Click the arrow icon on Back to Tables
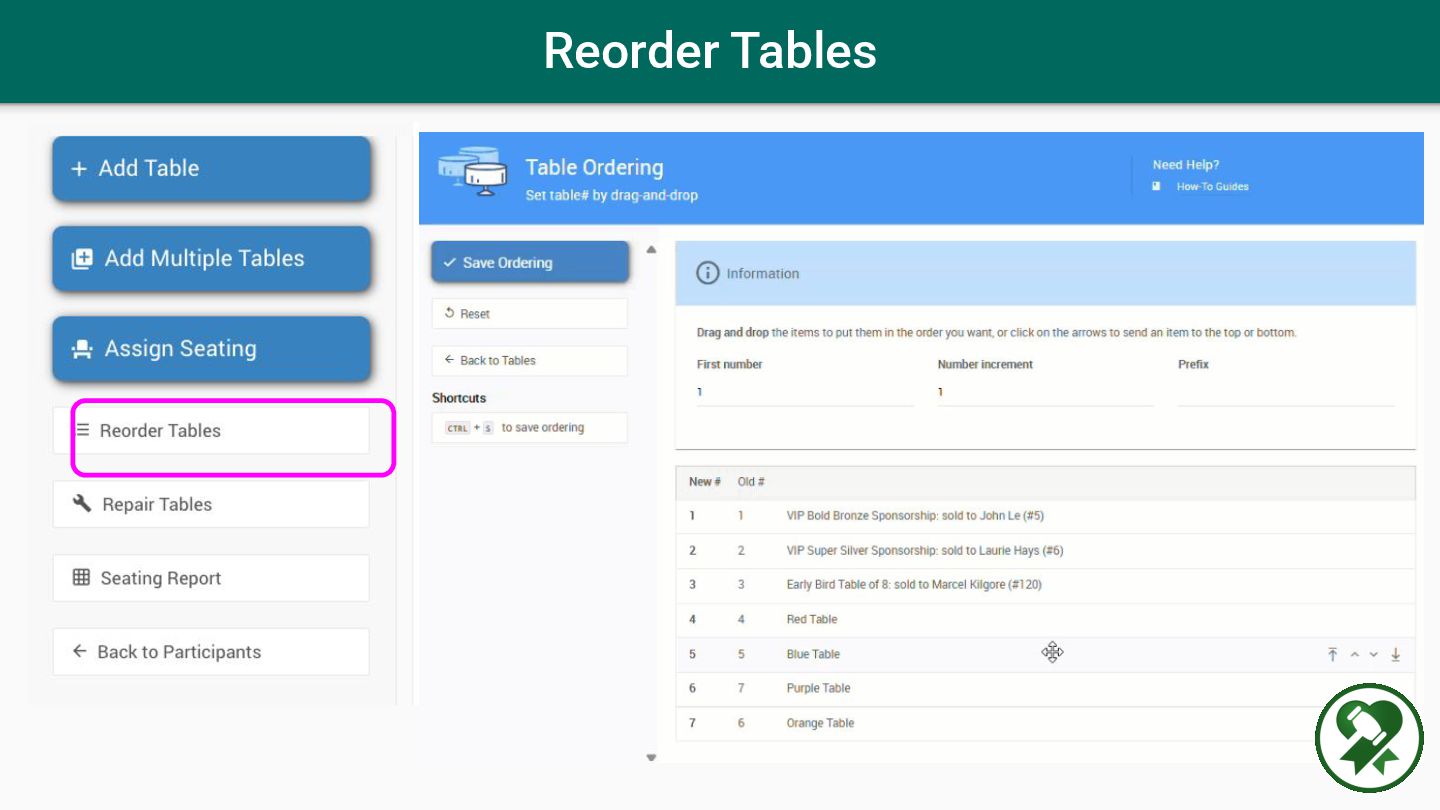The width and height of the screenshot is (1440, 810). click(x=449, y=360)
